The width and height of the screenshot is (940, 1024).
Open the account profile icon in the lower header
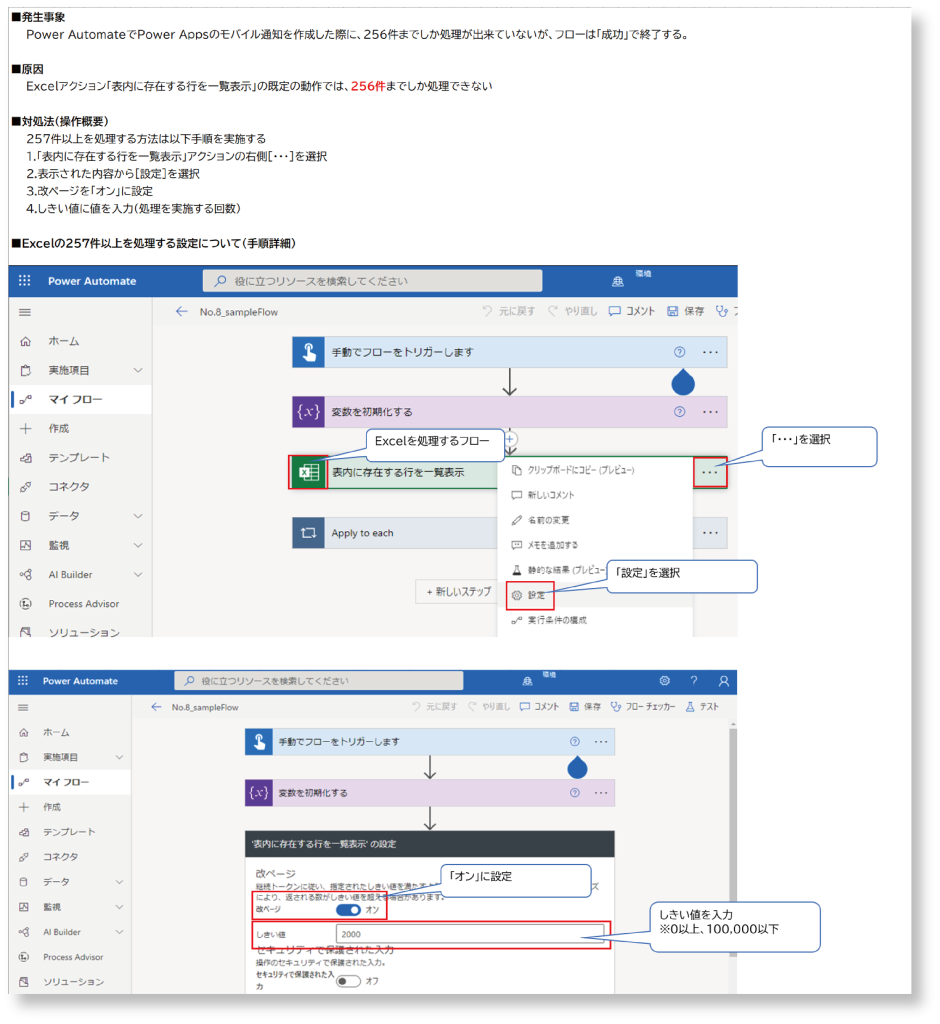(724, 681)
